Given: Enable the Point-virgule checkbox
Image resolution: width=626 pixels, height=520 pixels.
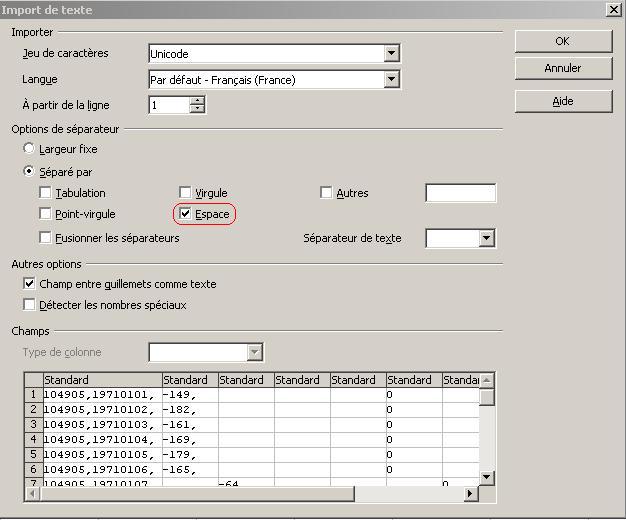Looking at the screenshot, I should pyautogui.click(x=46, y=214).
